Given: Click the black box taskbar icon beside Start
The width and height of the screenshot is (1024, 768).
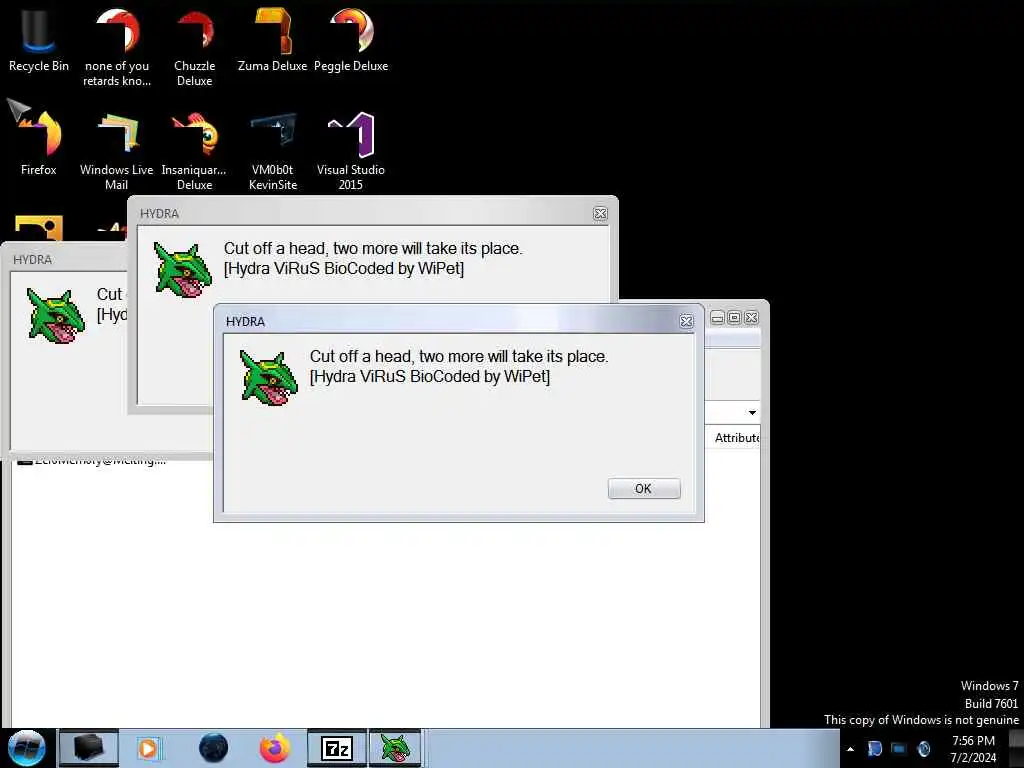Looking at the screenshot, I should [89, 748].
